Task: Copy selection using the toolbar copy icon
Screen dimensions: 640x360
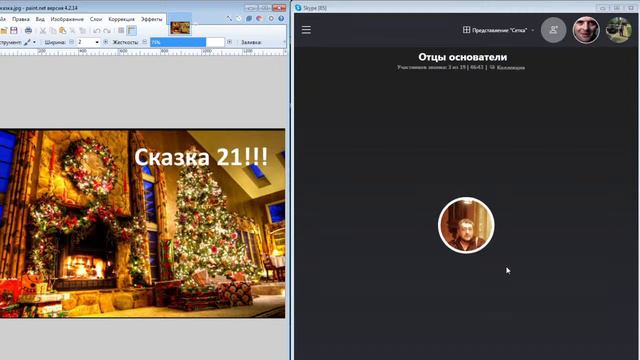Action: point(53,31)
